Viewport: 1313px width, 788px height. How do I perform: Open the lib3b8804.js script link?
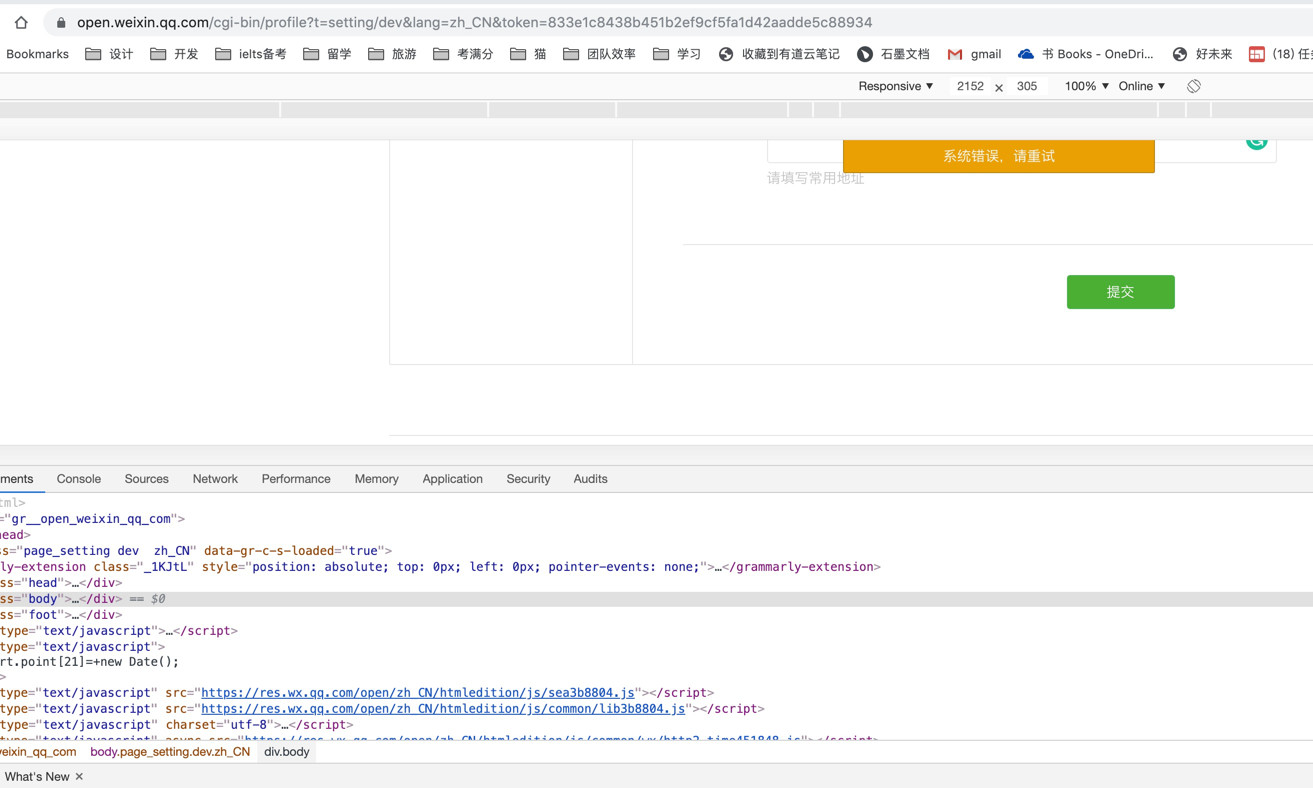click(443, 709)
